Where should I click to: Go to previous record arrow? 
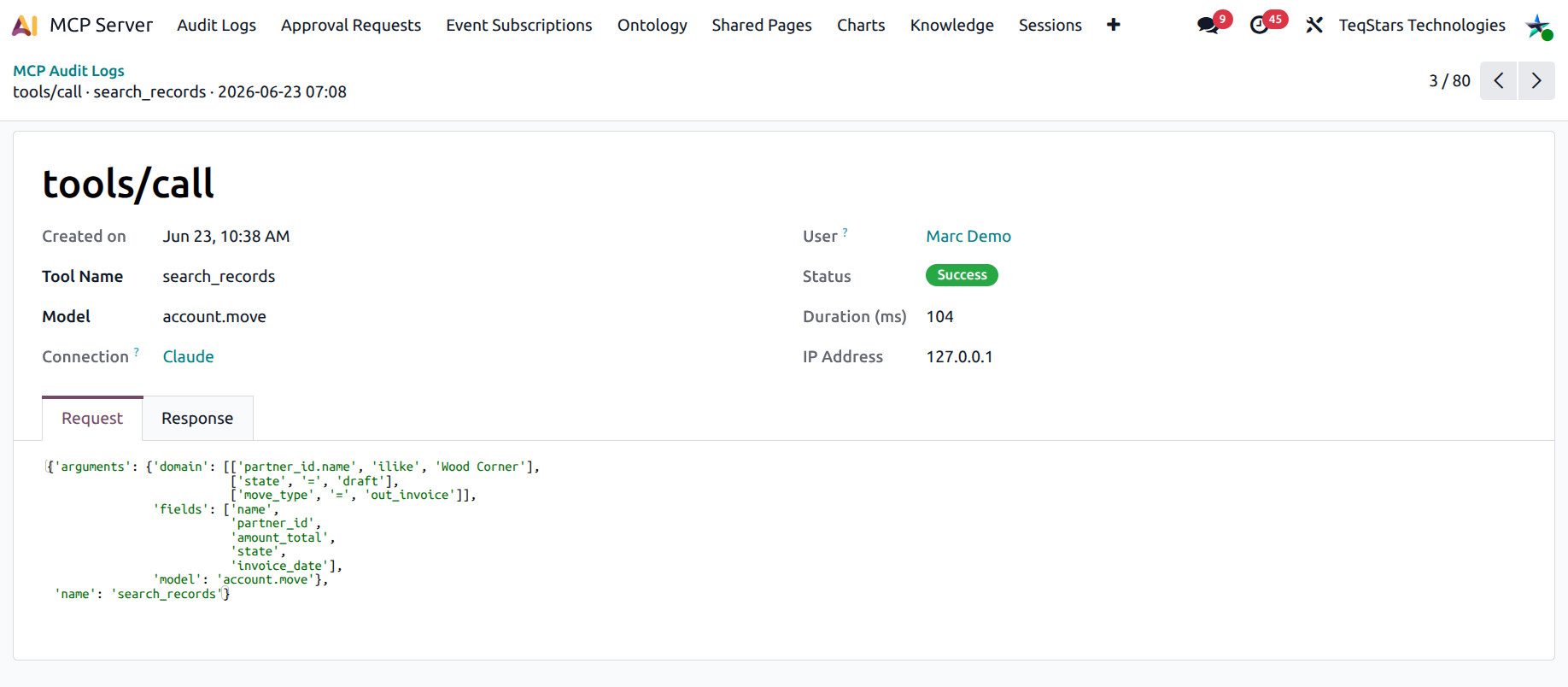pos(1498,80)
